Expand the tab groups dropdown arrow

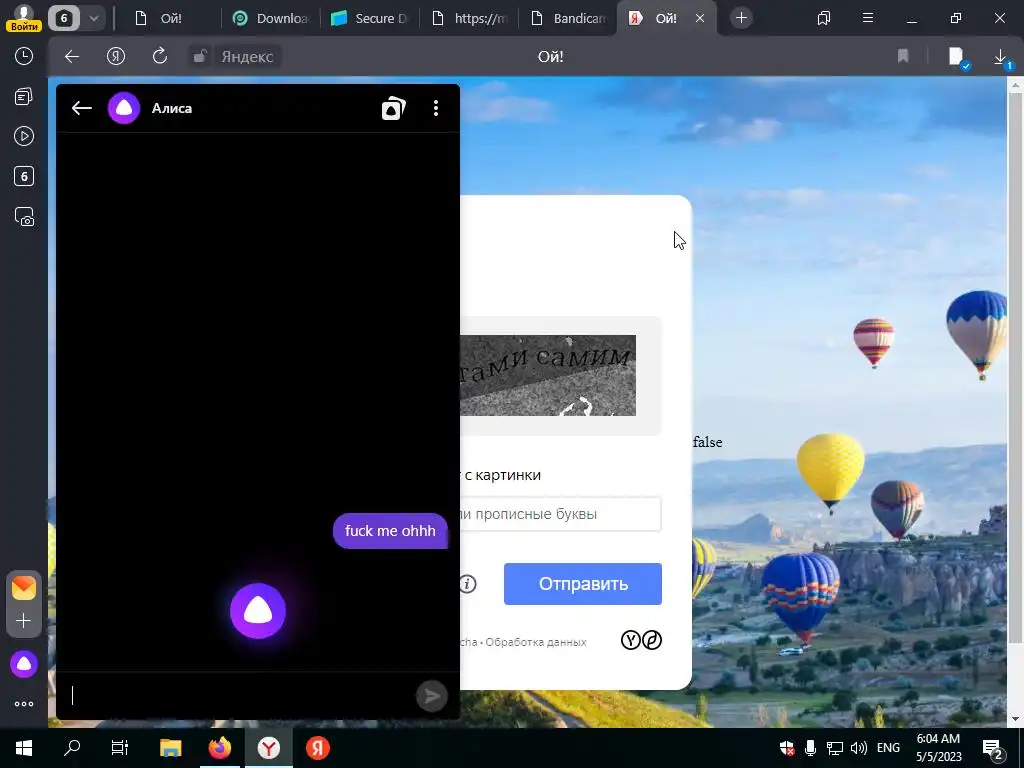click(x=93, y=18)
